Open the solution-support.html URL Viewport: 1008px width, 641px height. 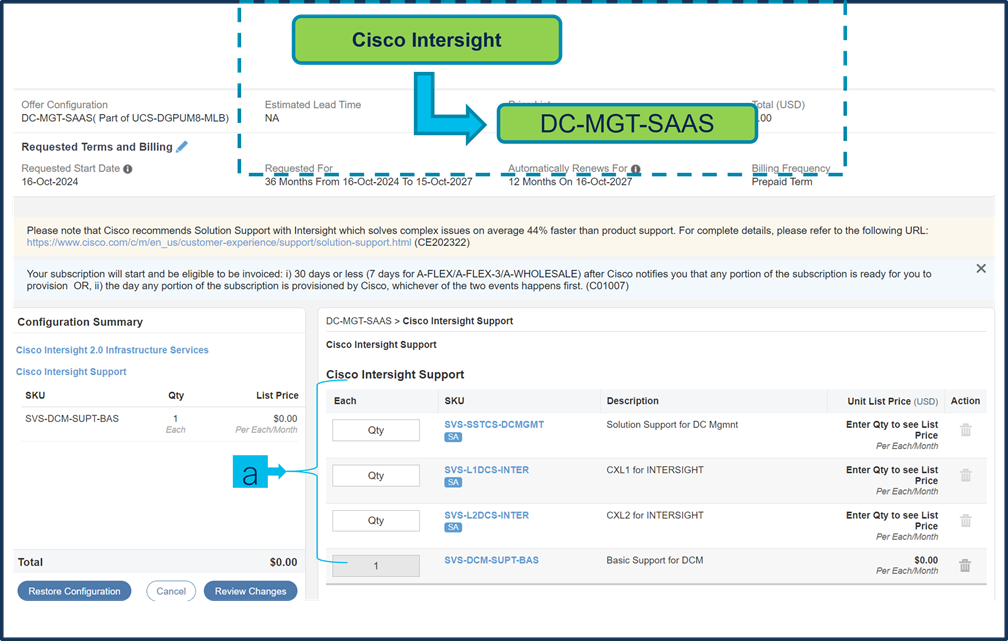point(219,242)
